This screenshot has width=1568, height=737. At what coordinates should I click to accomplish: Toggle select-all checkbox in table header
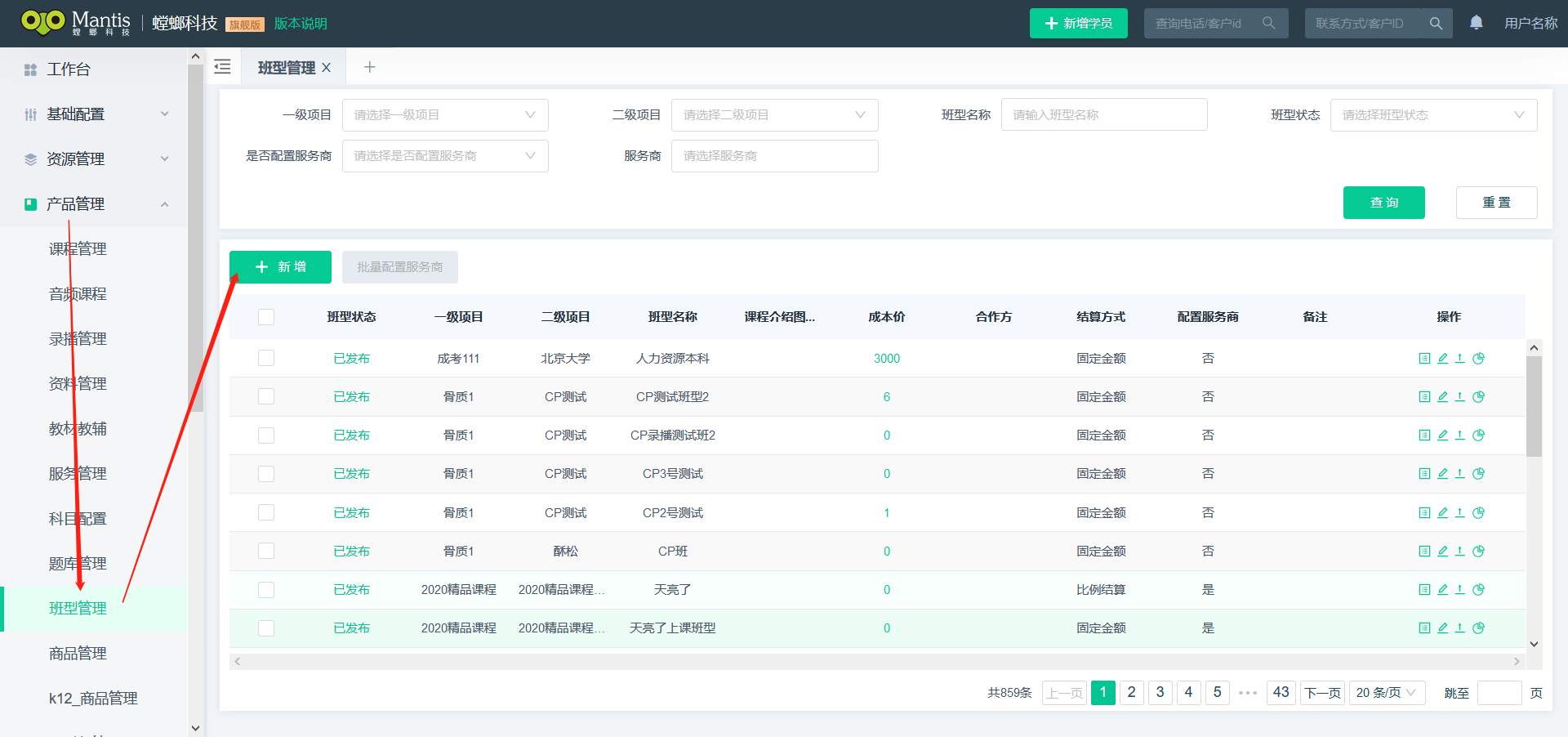tap(266, 317)
